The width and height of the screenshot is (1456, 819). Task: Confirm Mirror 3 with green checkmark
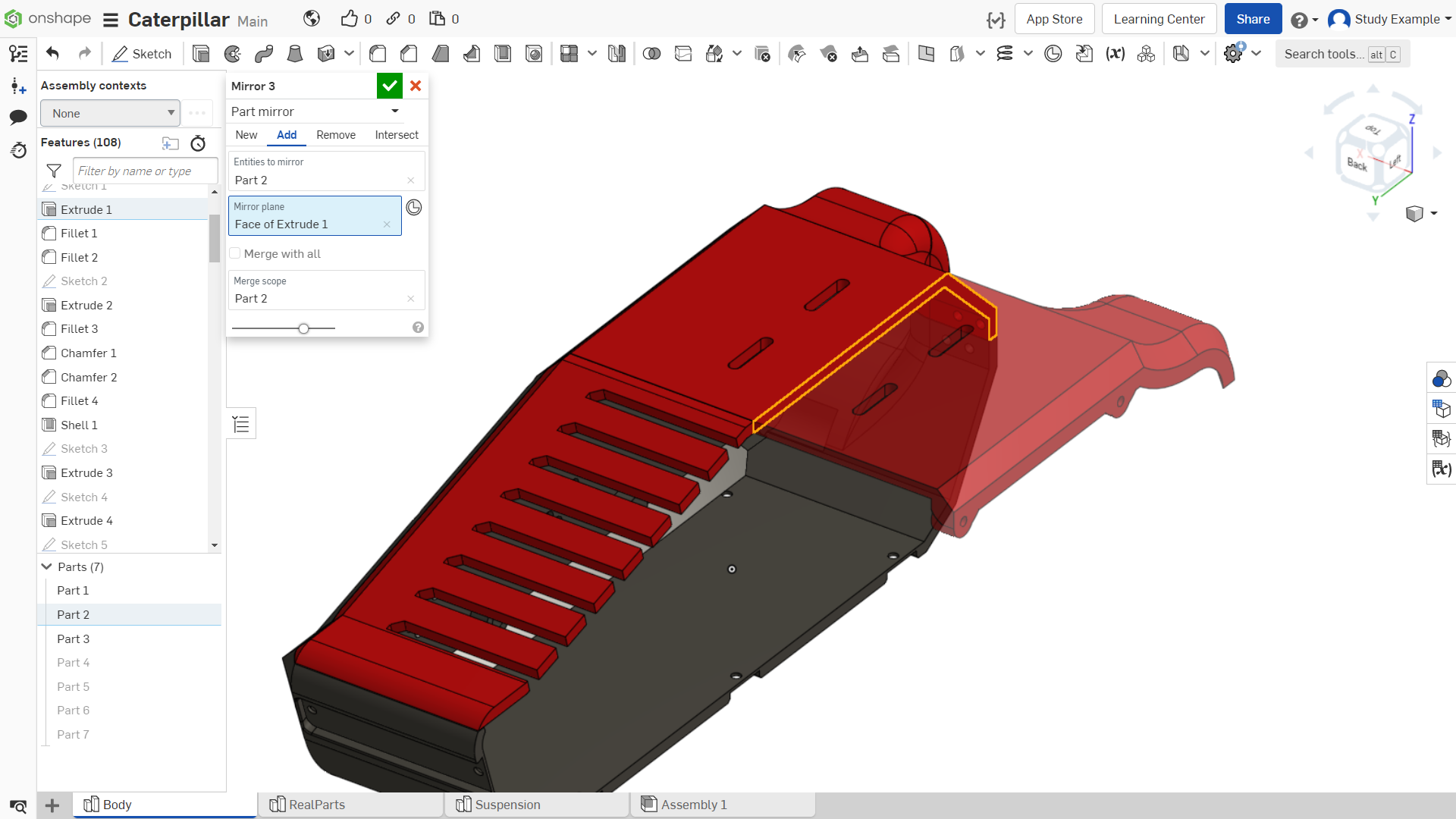tap(390, 86)
